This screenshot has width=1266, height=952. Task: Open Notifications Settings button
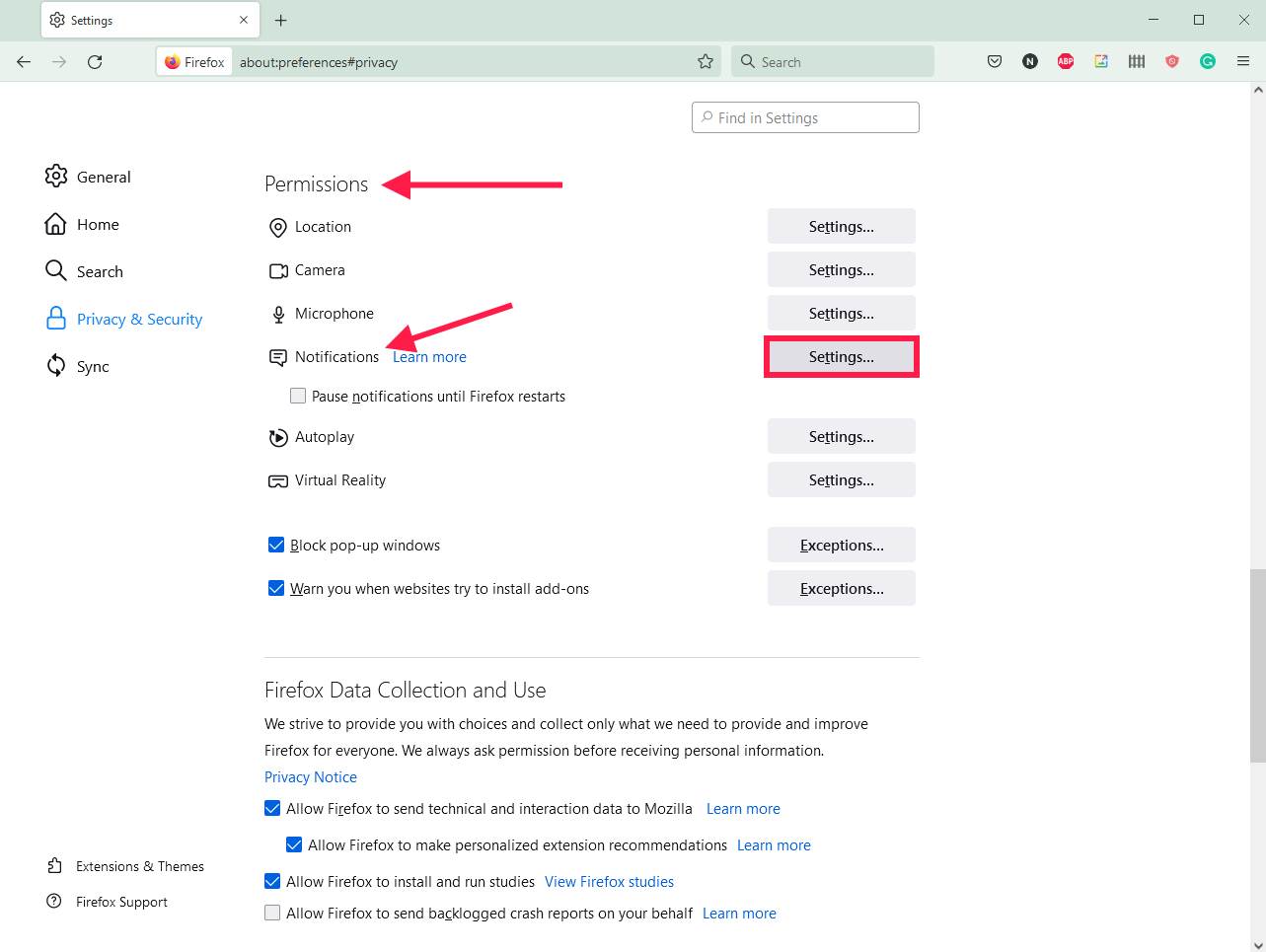[x=841, y=356]
